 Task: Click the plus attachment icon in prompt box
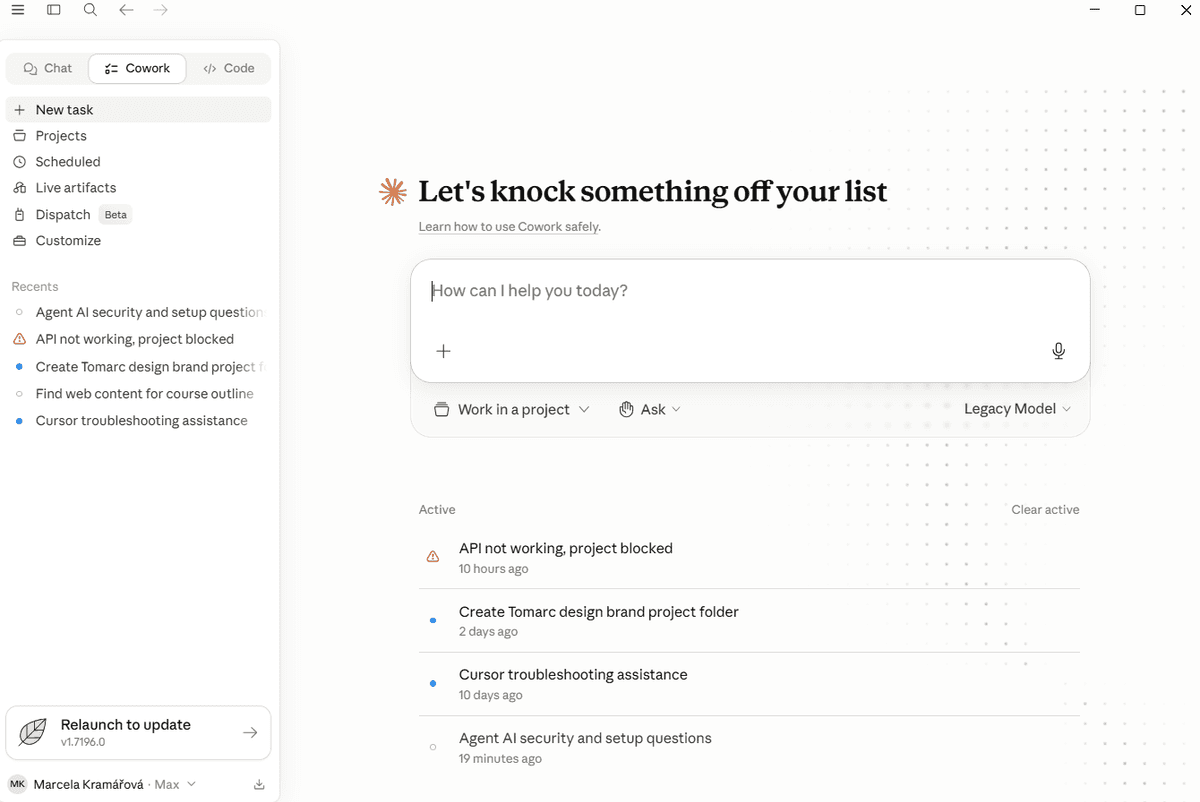point(444,351)
